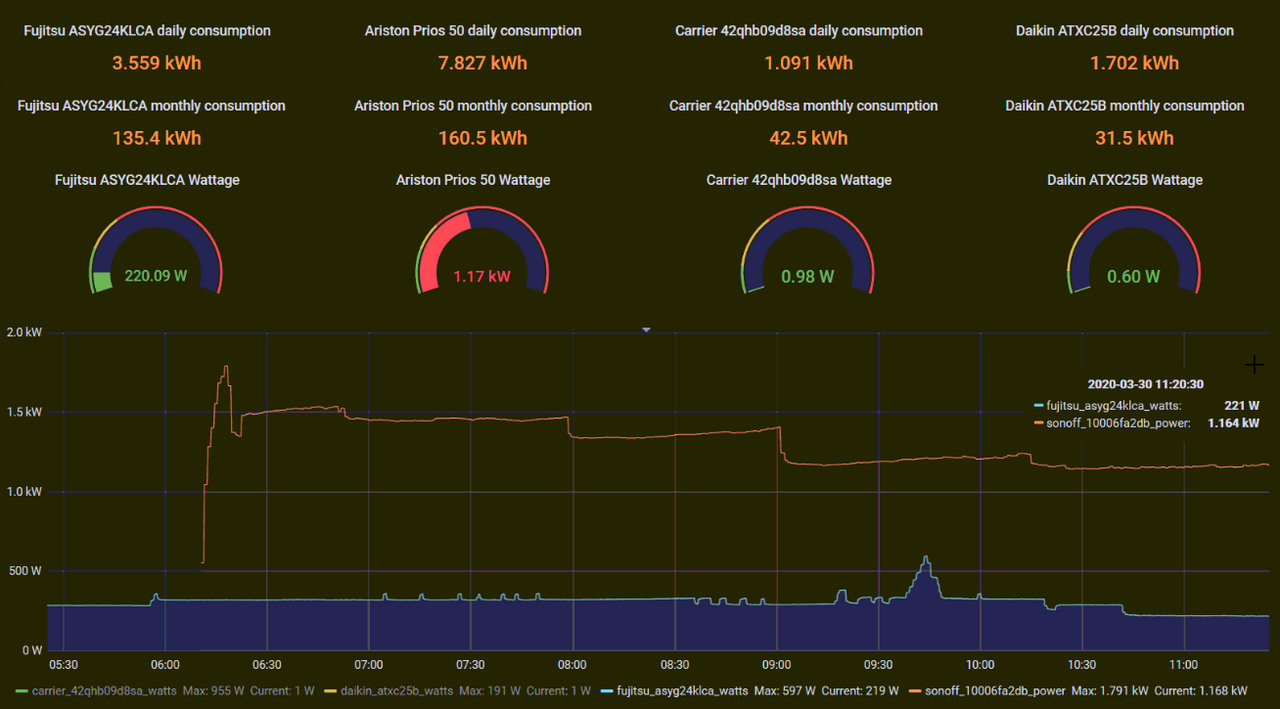Open the Daikin ATXC25B monthly consumption title menu

click(1125, 106)
